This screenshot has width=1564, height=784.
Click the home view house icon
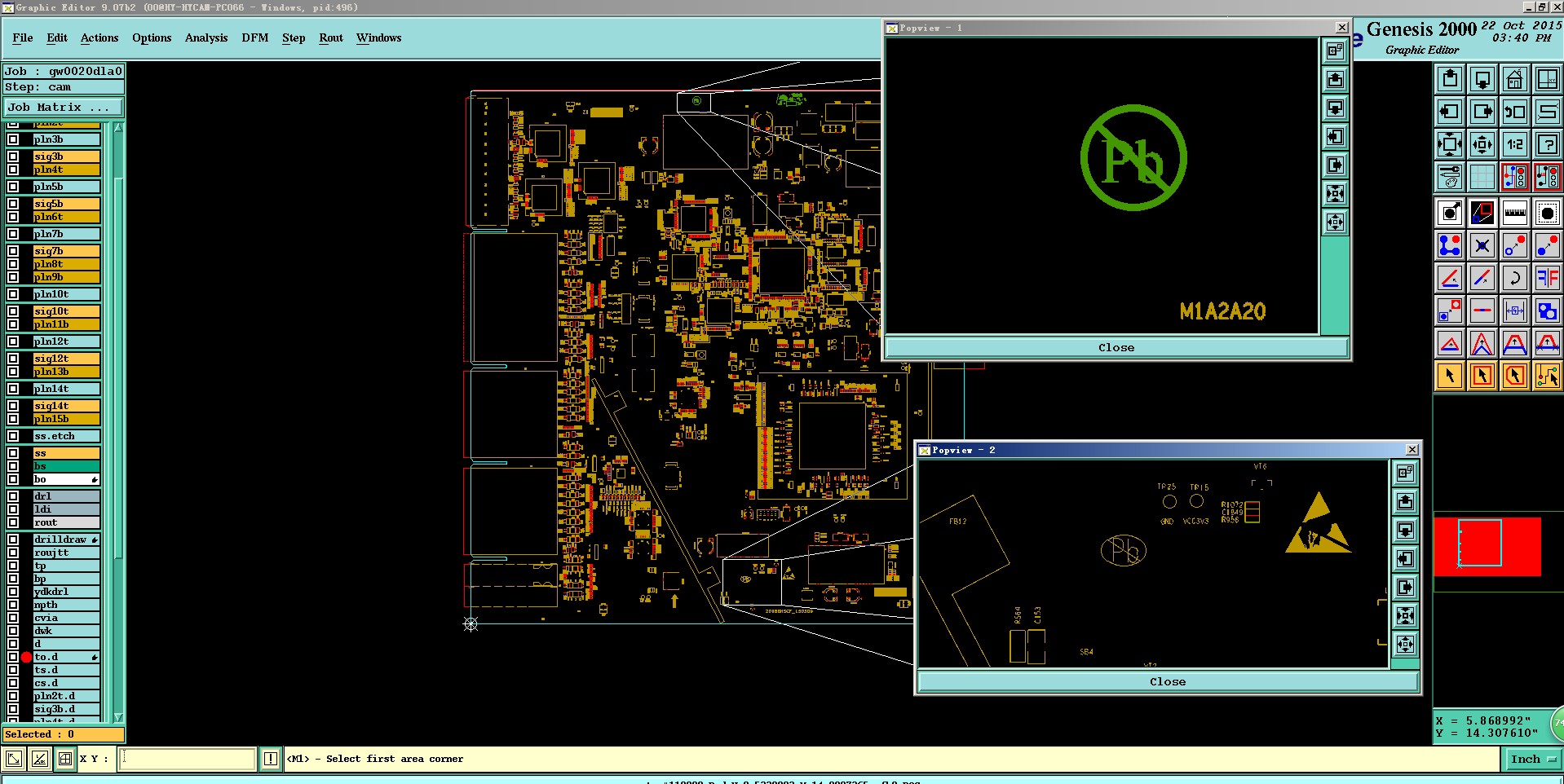pos(1515,79)
